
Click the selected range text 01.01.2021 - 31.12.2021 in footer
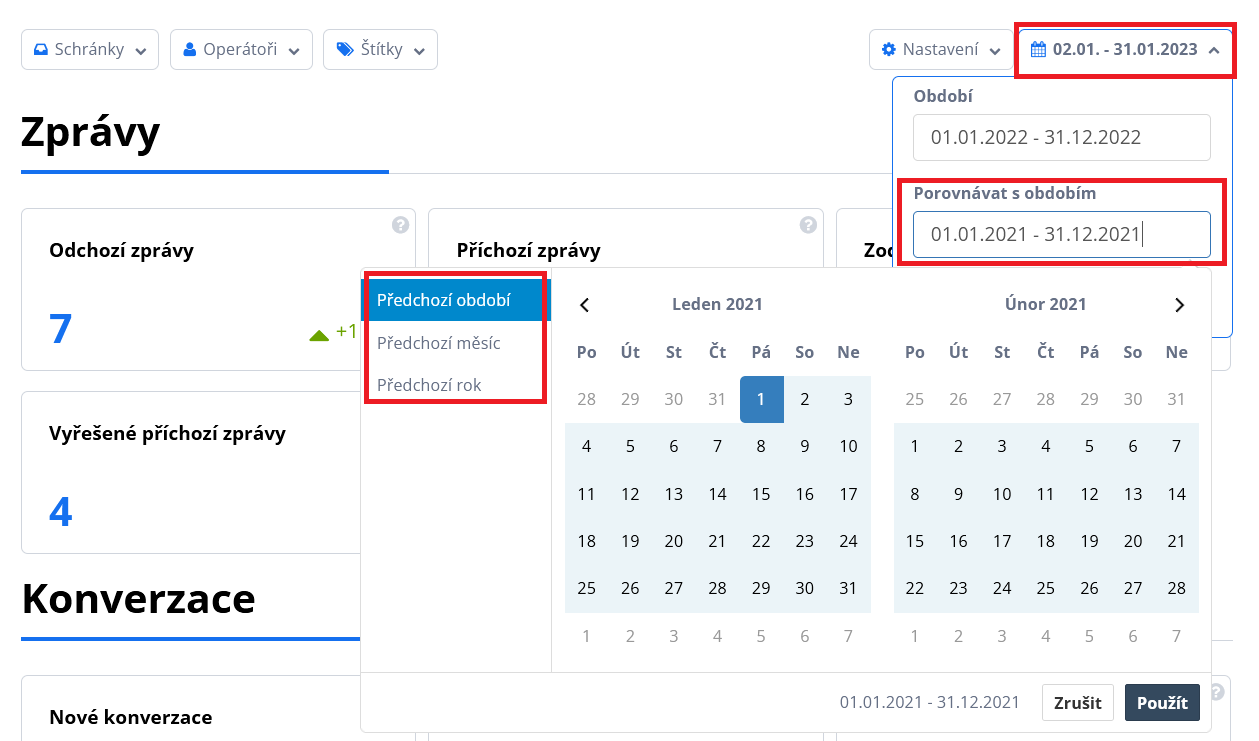(930, 702)
